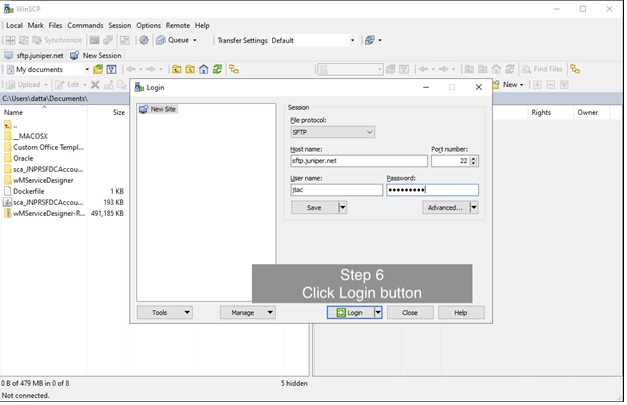Open the Login button dropdown arrow

click(378, 313)
